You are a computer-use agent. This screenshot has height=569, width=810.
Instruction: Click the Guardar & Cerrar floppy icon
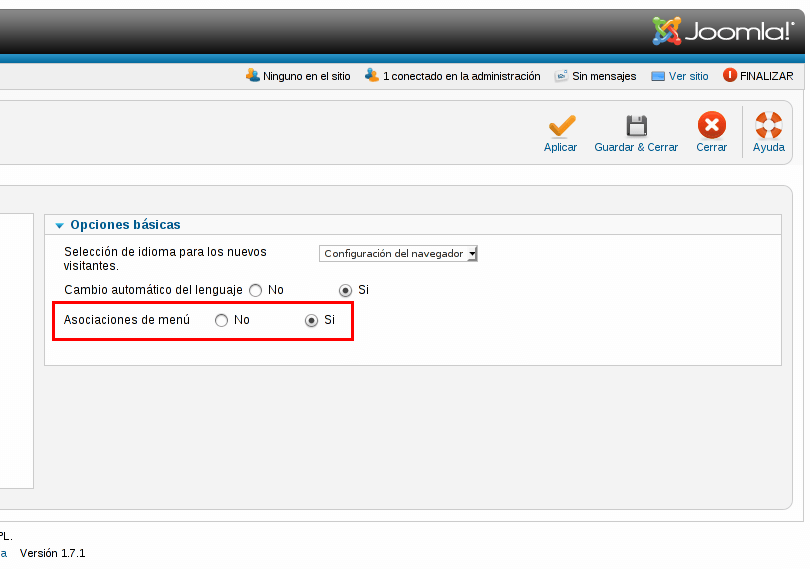point(636,126)
